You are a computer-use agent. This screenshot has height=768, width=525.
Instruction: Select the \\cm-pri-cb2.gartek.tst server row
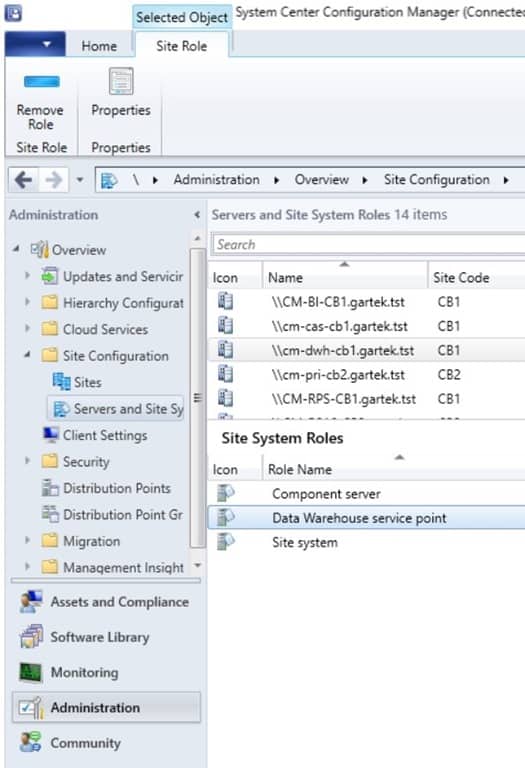366,375
